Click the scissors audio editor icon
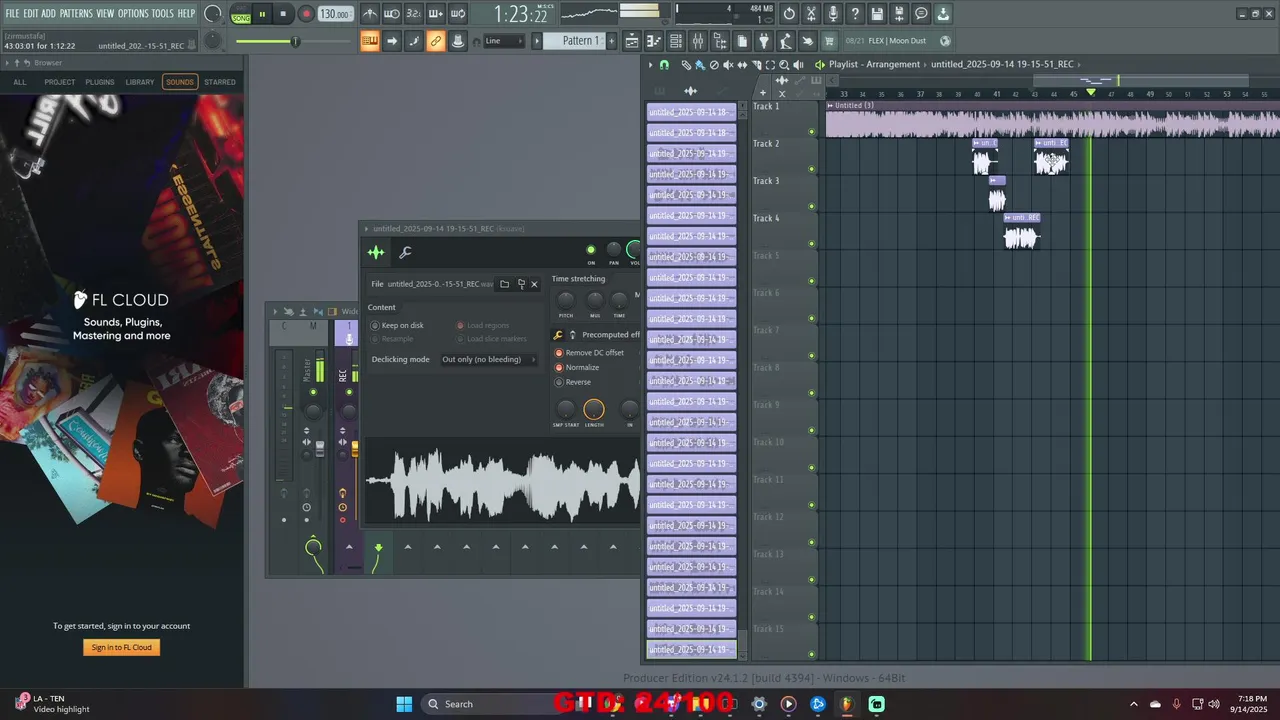 [811, 14]
